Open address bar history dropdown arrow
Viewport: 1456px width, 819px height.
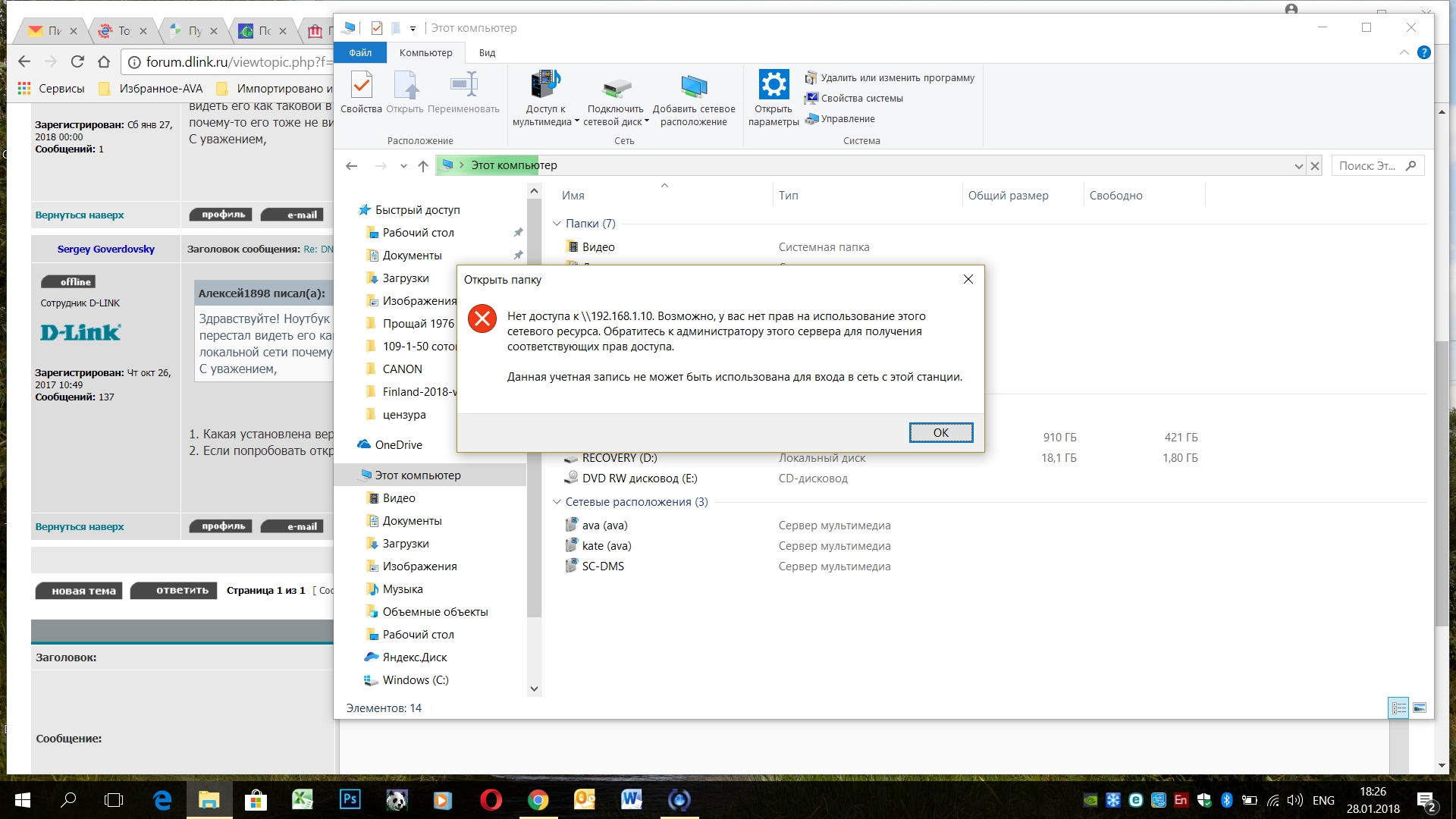tap(1298, 166)
